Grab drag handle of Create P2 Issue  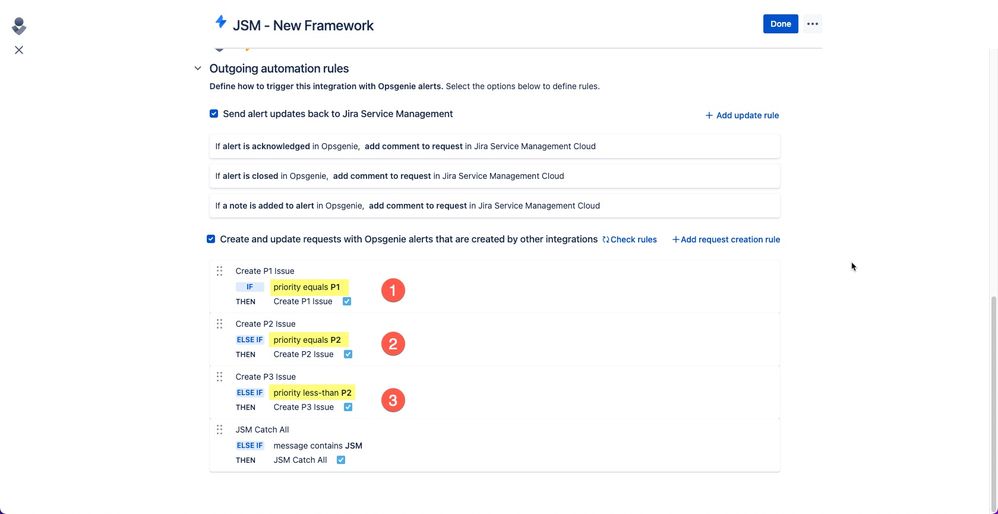tap(220, 324)
